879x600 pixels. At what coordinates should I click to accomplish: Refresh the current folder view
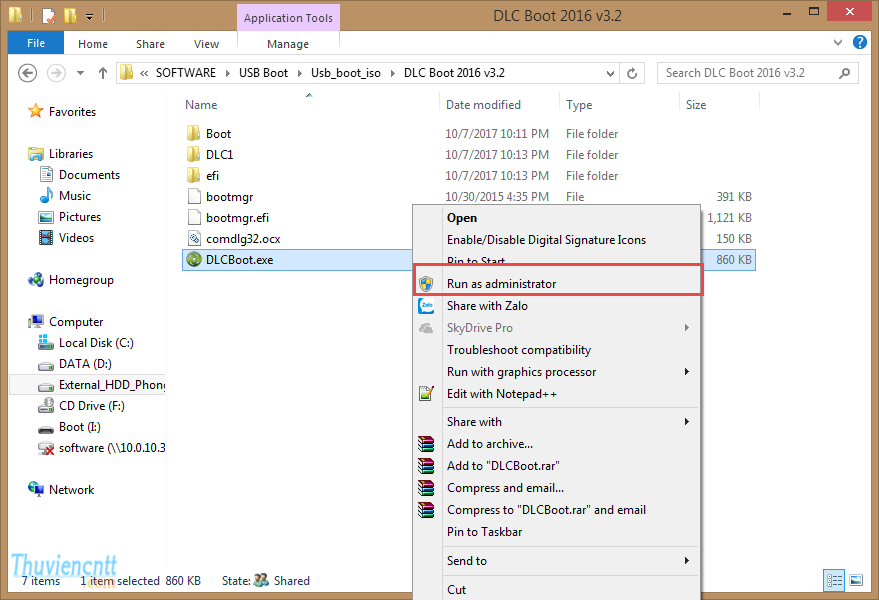click(x=632, y=73)
